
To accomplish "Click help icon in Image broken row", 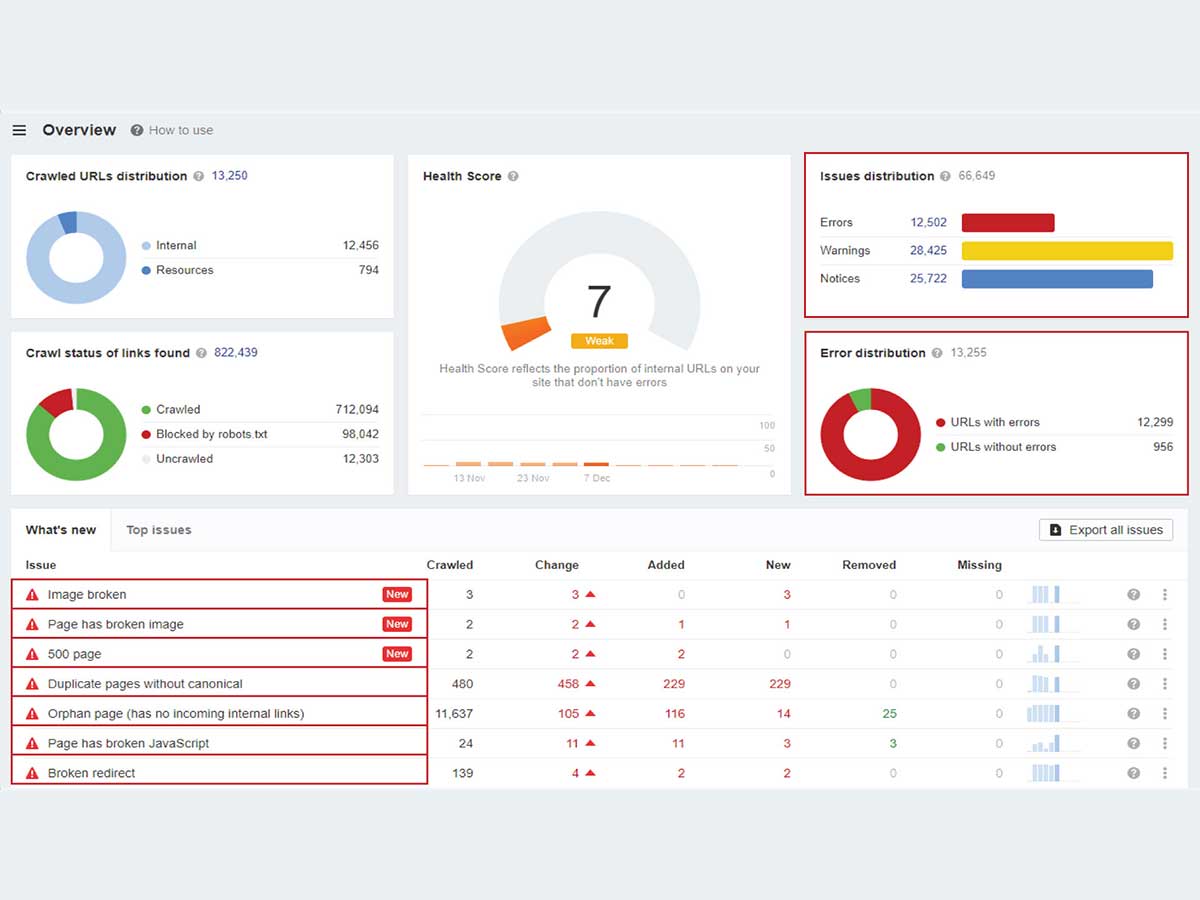I will (x=1133, y=594).
